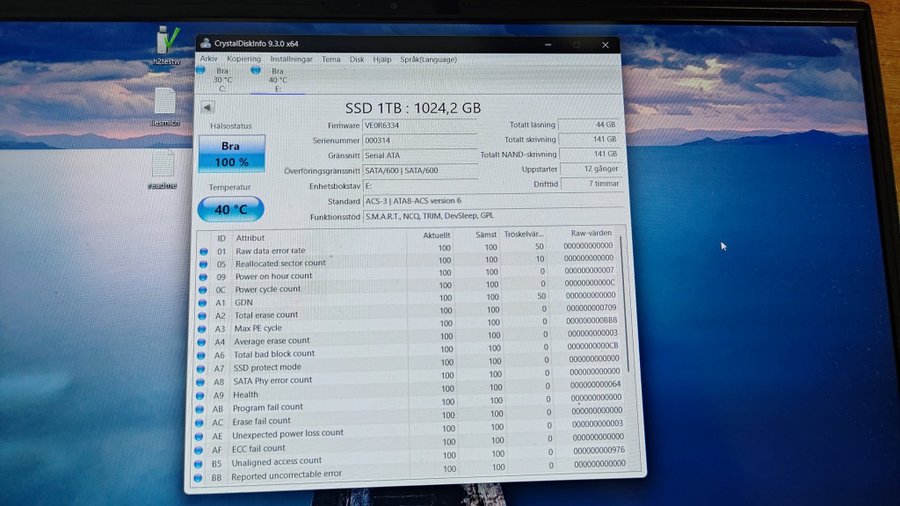
Task: Click the blue status dot for Max PE cycle
Action: point(202,329)
